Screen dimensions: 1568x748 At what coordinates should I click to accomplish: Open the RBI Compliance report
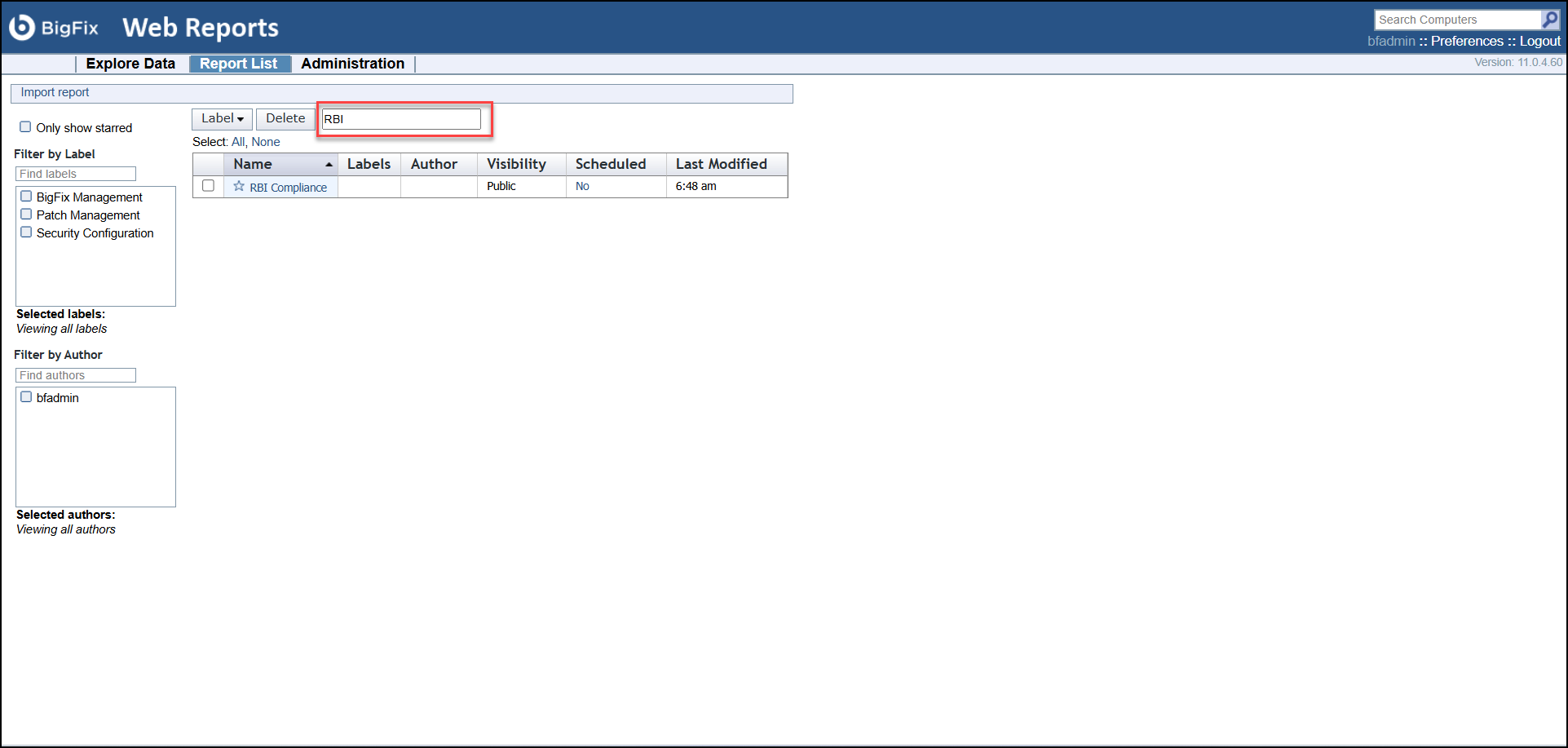coord(287,187)
